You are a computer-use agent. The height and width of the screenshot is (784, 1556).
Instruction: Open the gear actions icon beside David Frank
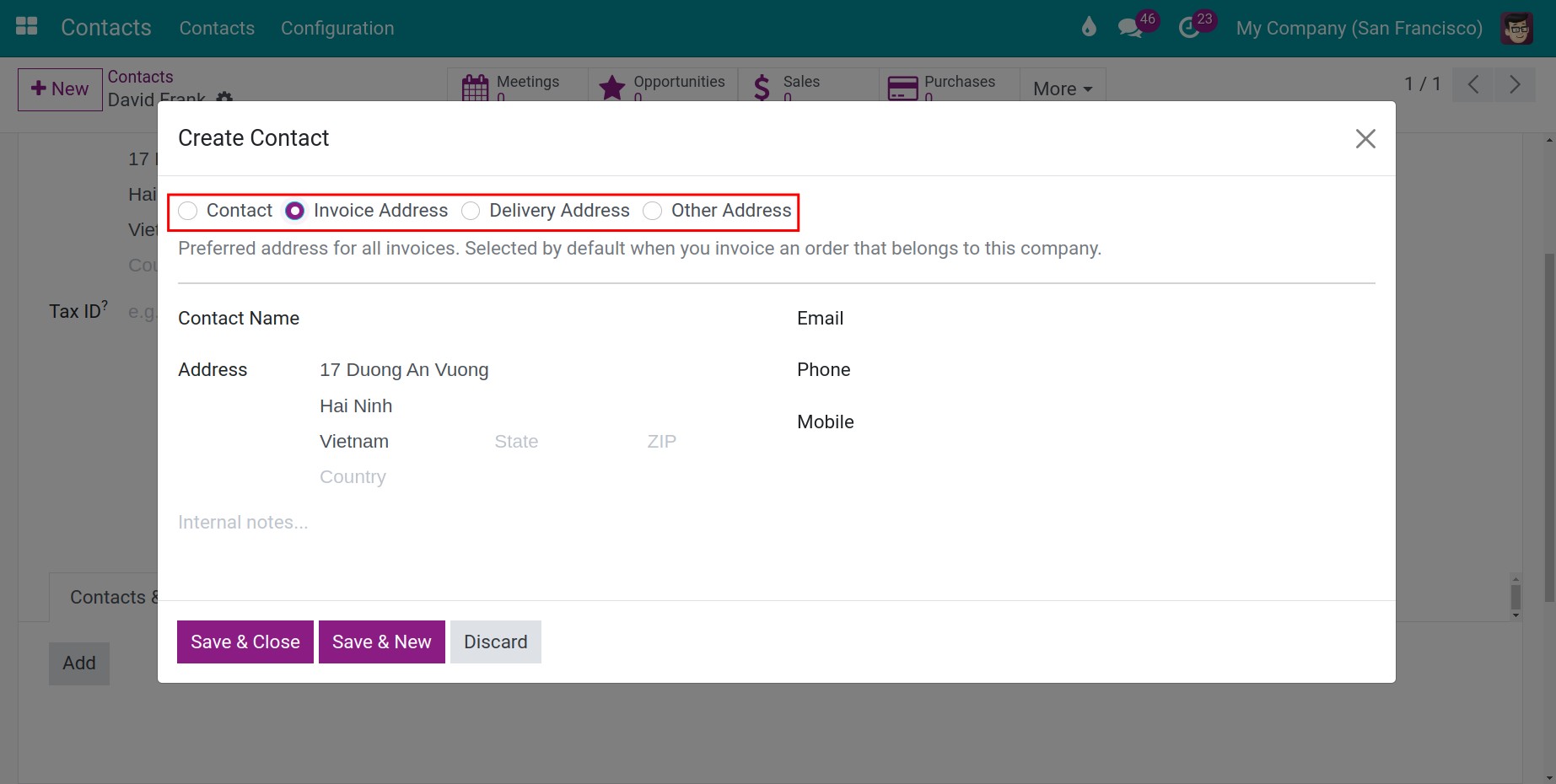(x=224, y=98)
